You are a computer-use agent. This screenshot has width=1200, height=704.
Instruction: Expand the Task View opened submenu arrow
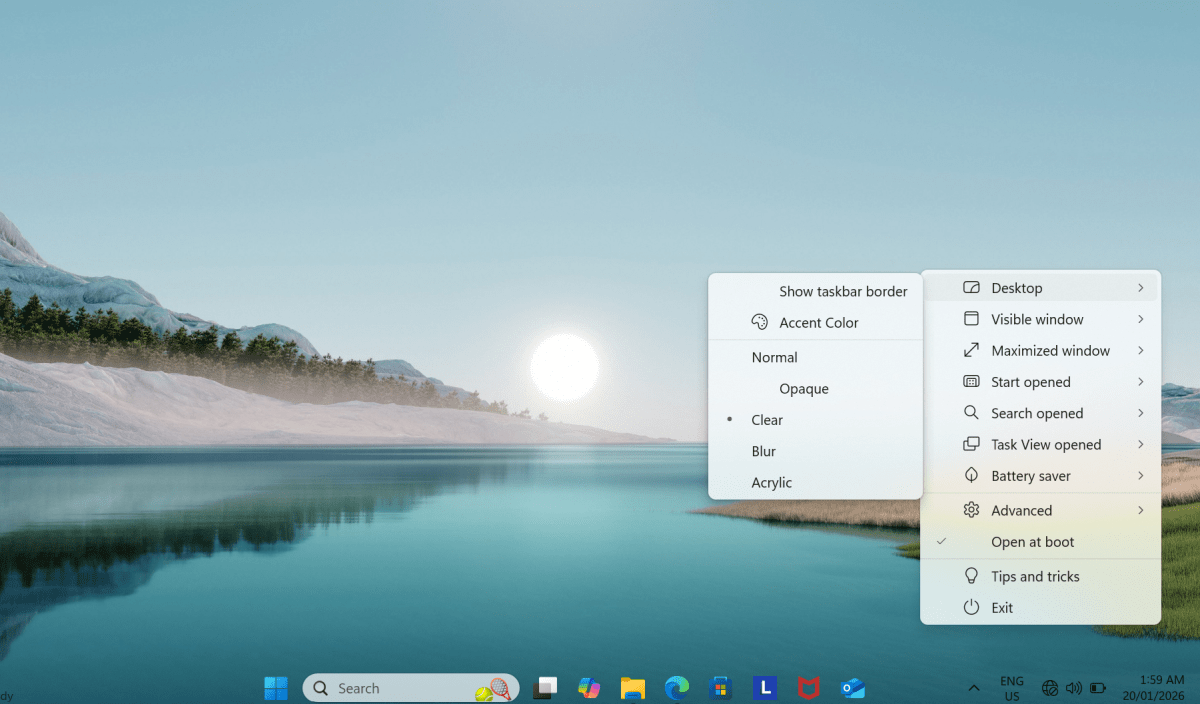tap(1140, 444)
